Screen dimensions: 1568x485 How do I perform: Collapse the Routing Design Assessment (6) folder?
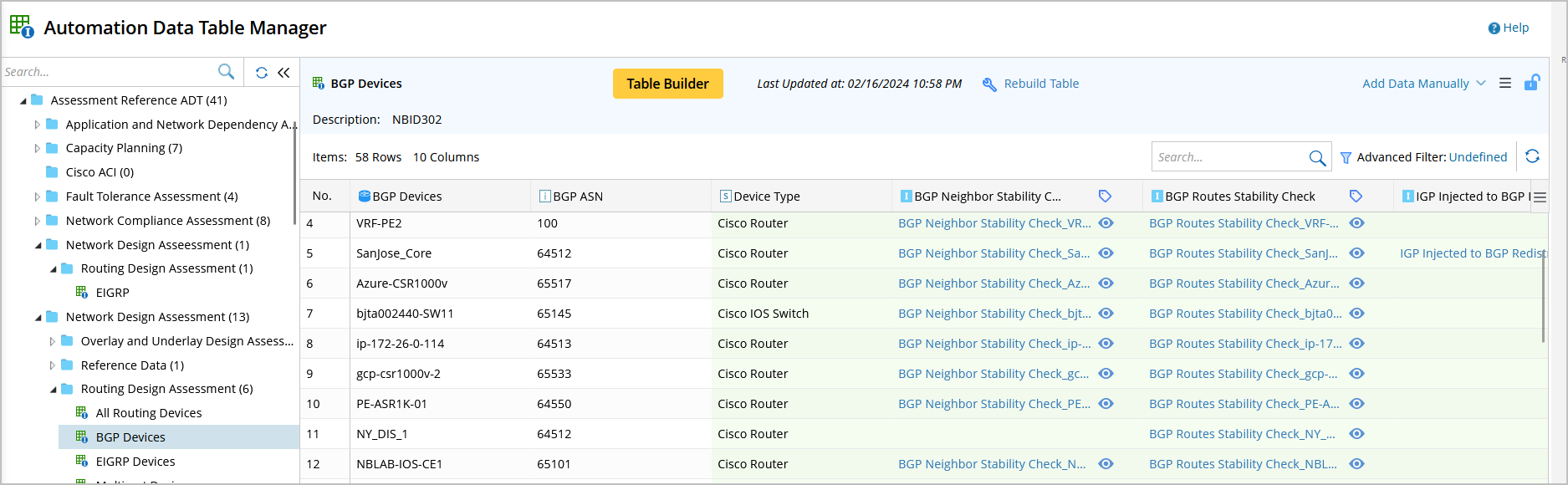coord(53,389)
